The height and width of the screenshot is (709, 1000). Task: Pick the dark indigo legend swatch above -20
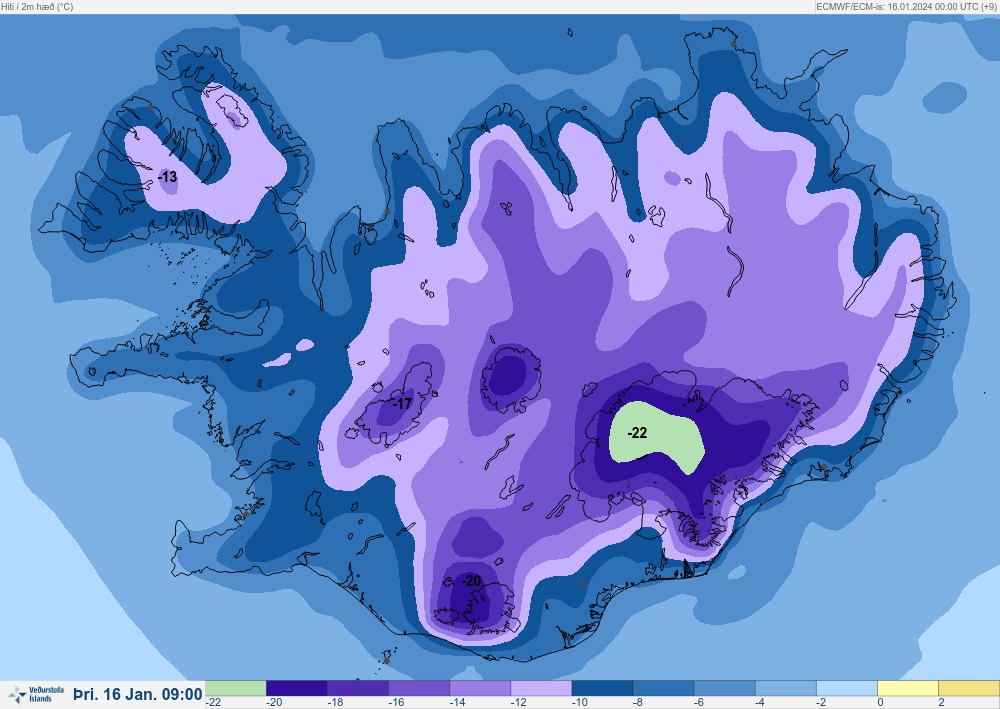297,688
